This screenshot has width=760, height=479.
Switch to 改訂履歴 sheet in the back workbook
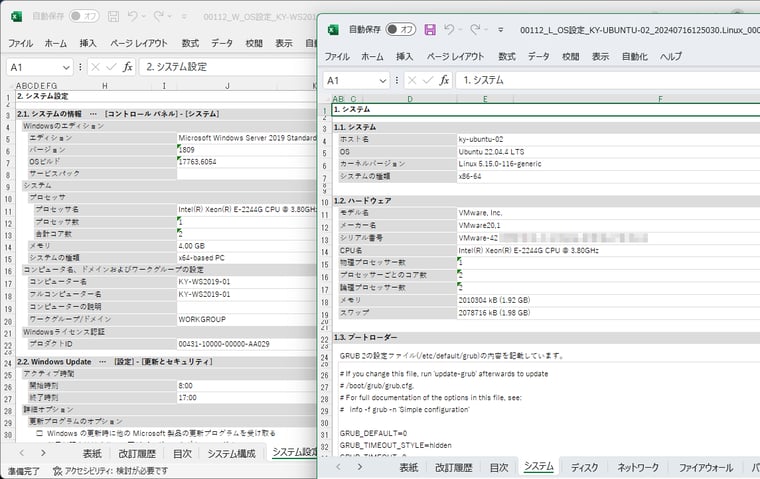[137, 454]
